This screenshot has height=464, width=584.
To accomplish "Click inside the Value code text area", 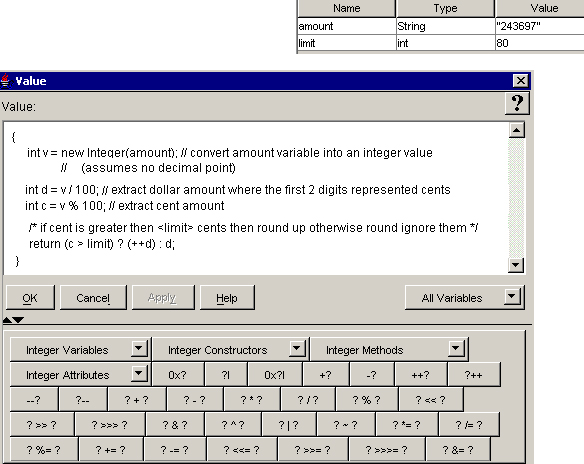I will click(256, 198).
